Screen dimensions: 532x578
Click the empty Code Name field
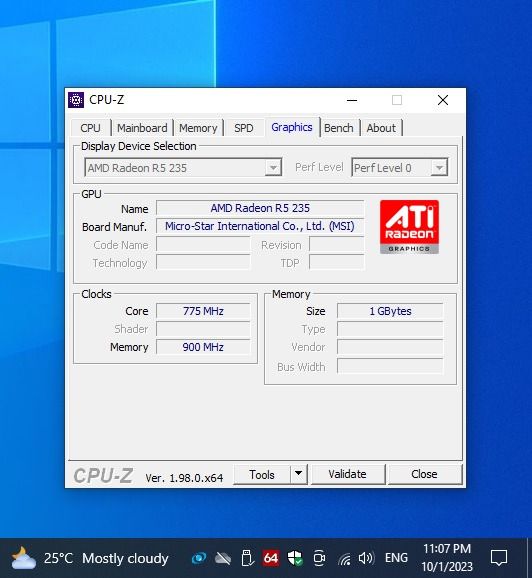click(203, 244)
